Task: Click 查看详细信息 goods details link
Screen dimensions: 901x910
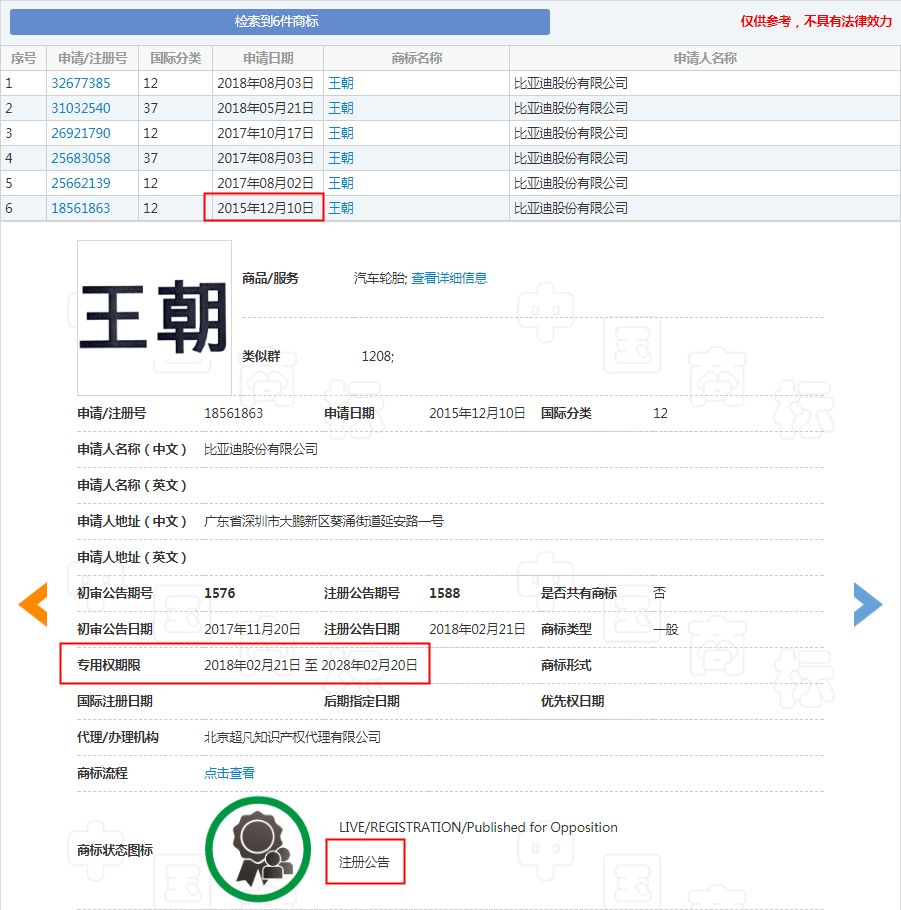Action: 449,278
